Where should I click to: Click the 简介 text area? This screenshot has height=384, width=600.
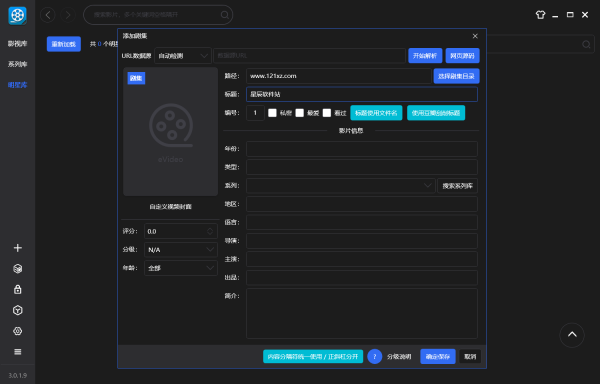pyautogui.click(x=362, y=313)
